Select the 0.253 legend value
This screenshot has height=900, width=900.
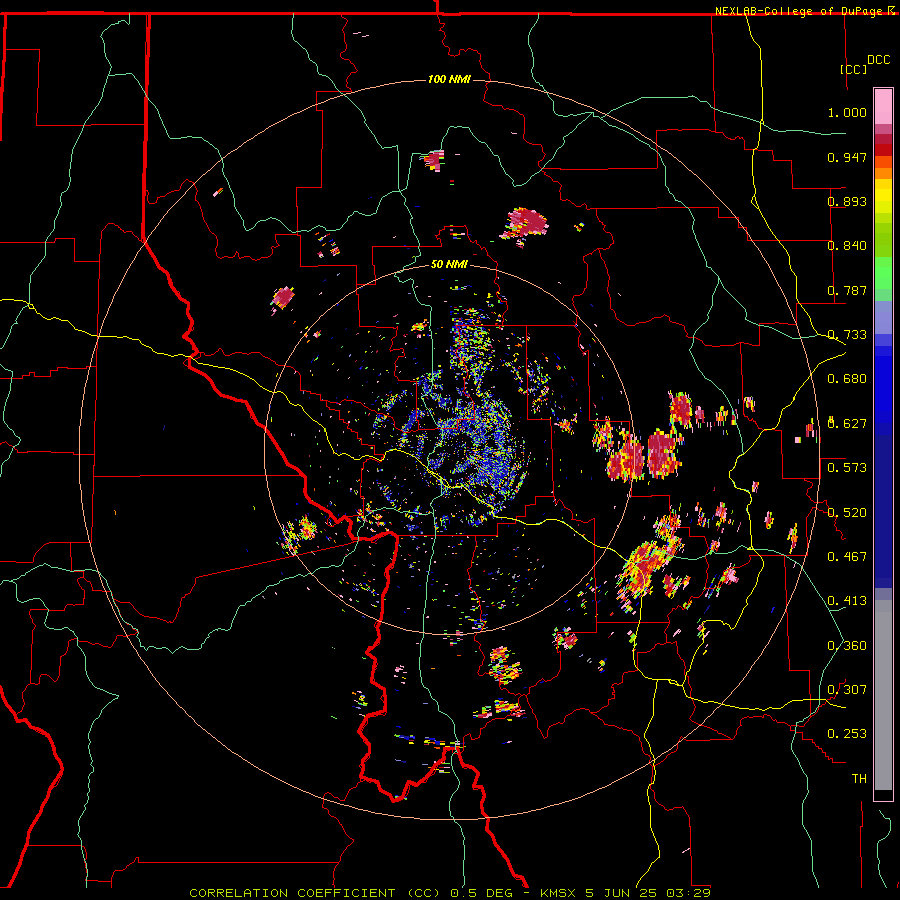click(847, 734)
